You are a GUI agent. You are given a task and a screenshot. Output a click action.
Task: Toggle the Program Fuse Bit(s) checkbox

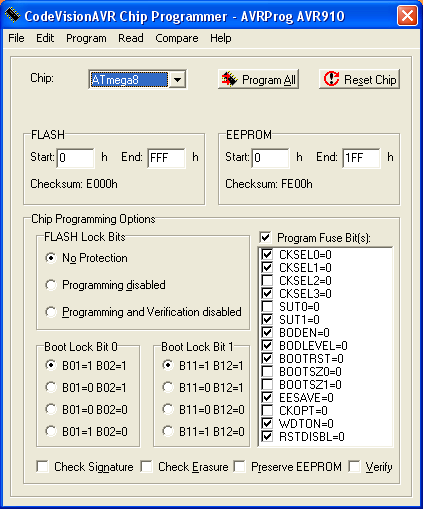tap(265, 238)
